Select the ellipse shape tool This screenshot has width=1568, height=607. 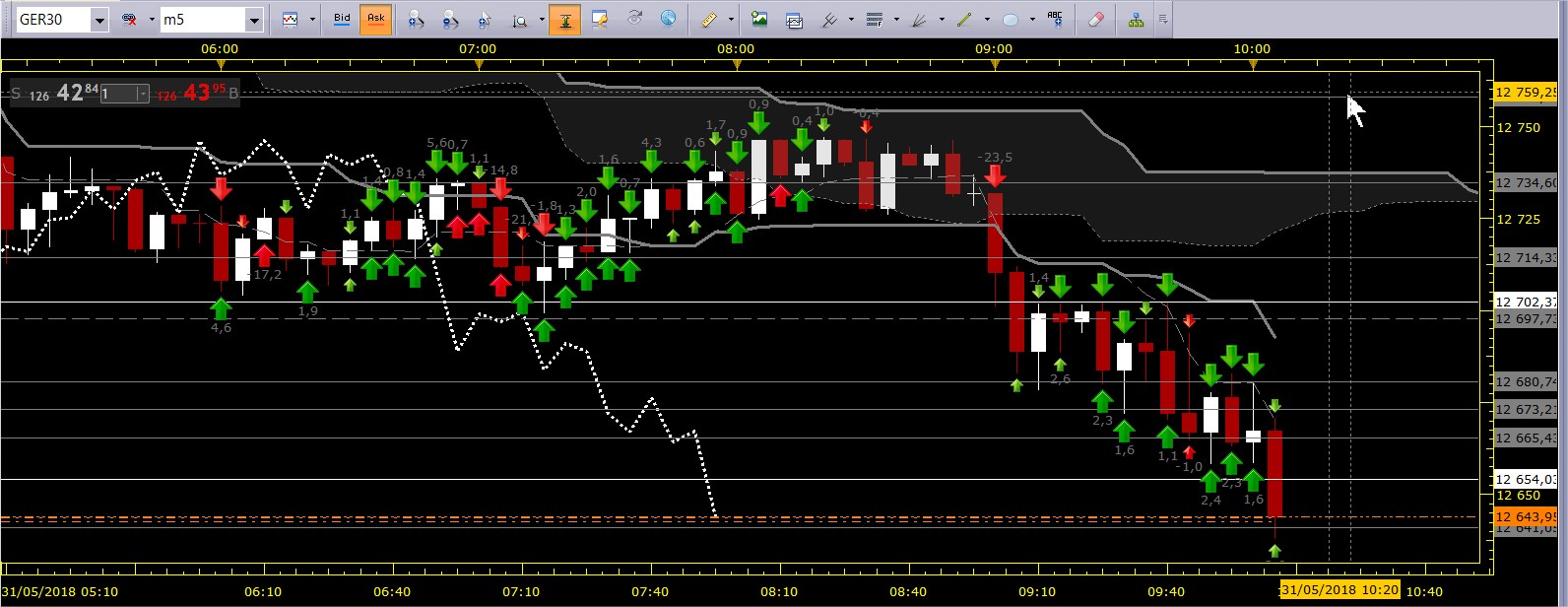click(x=1010, y=19)
